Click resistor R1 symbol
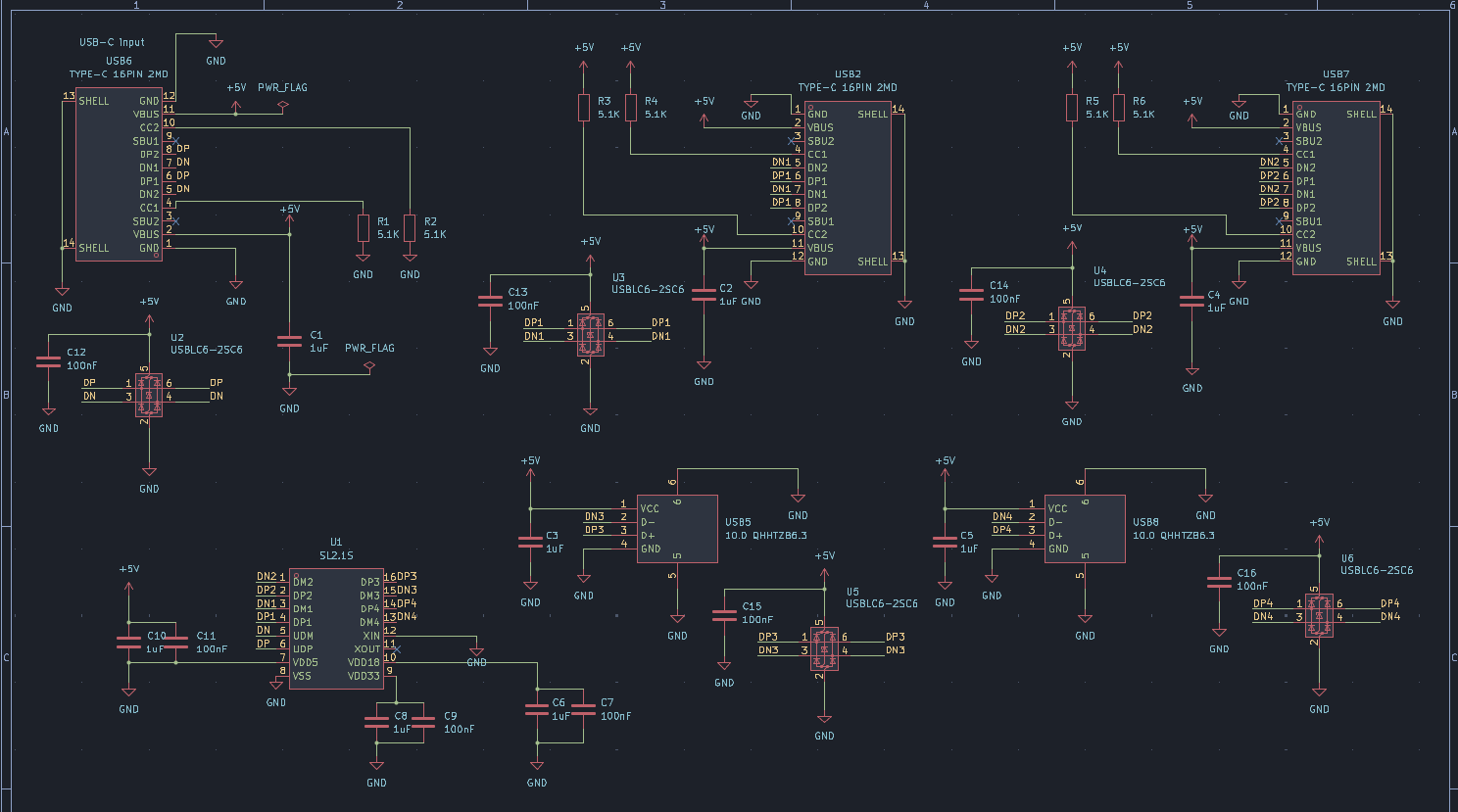This screenshot has height=812, width=1458. 363,228
